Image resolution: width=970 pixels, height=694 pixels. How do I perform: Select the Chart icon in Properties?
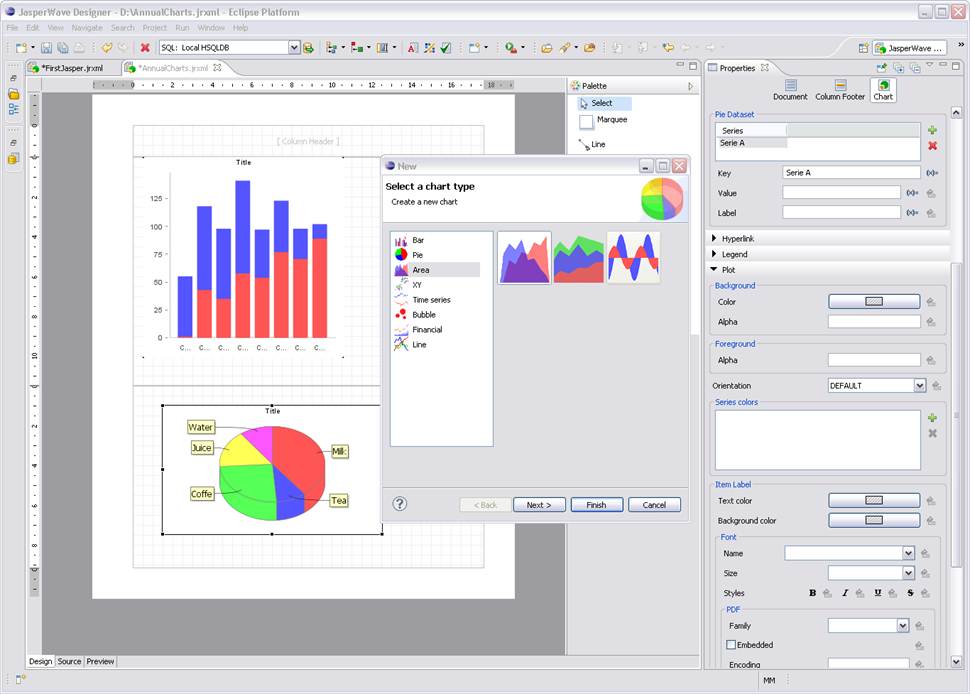coord(883,90)
